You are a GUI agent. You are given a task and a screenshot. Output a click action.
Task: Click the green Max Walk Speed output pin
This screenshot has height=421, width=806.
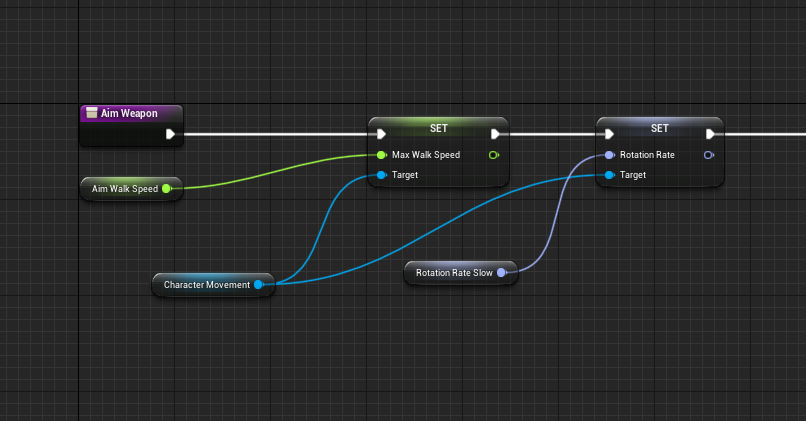point(494,155)
